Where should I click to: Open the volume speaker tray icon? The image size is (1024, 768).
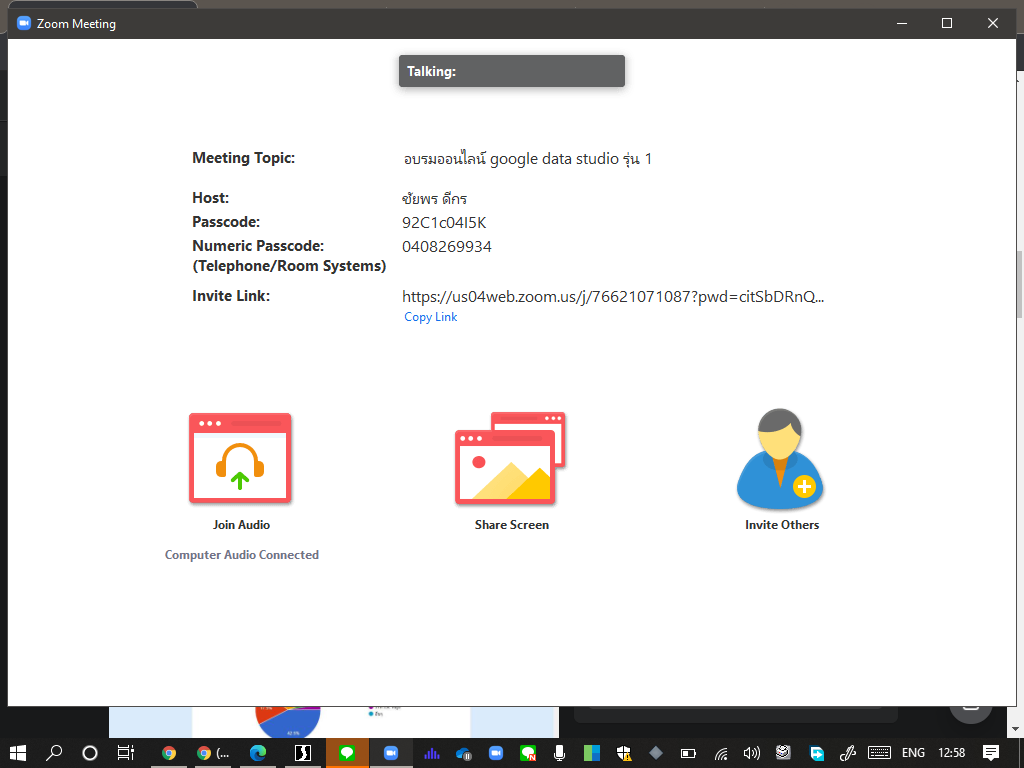(x=752, y=753)
